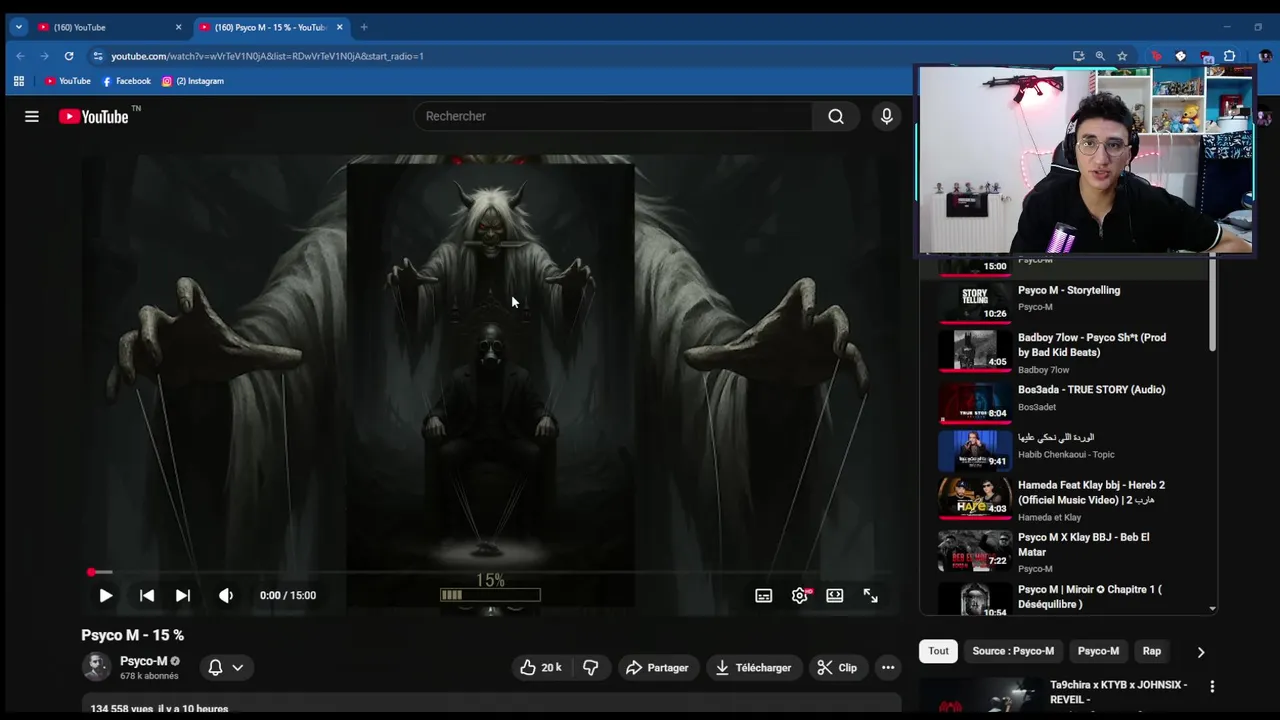Play Psyco M - Storytelling from the playlist
Viewport: 1280px width, 720px height.
[1069, 290]
